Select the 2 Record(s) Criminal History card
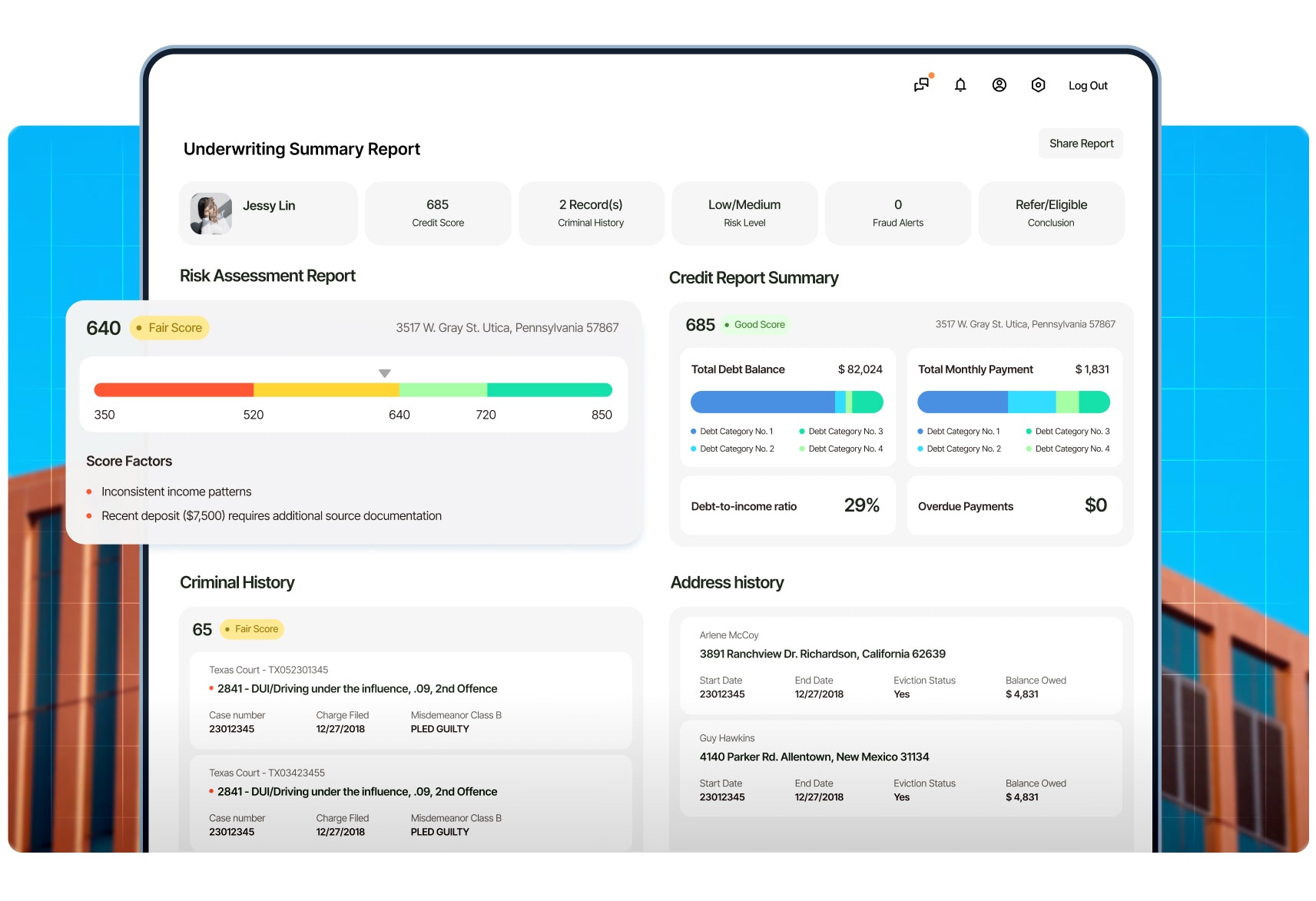 [x=591, y=214]
